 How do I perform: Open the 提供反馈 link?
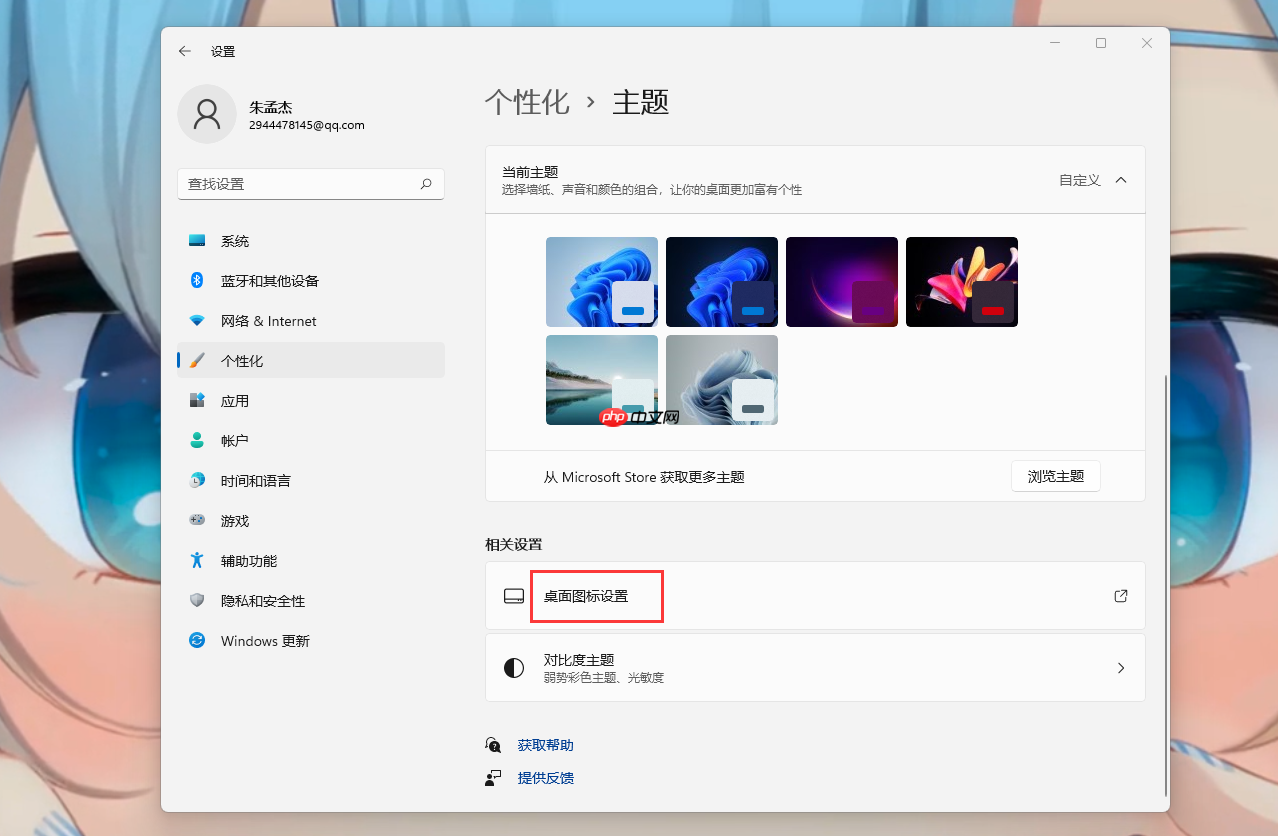pyautogui.click(x=546, y=777)
